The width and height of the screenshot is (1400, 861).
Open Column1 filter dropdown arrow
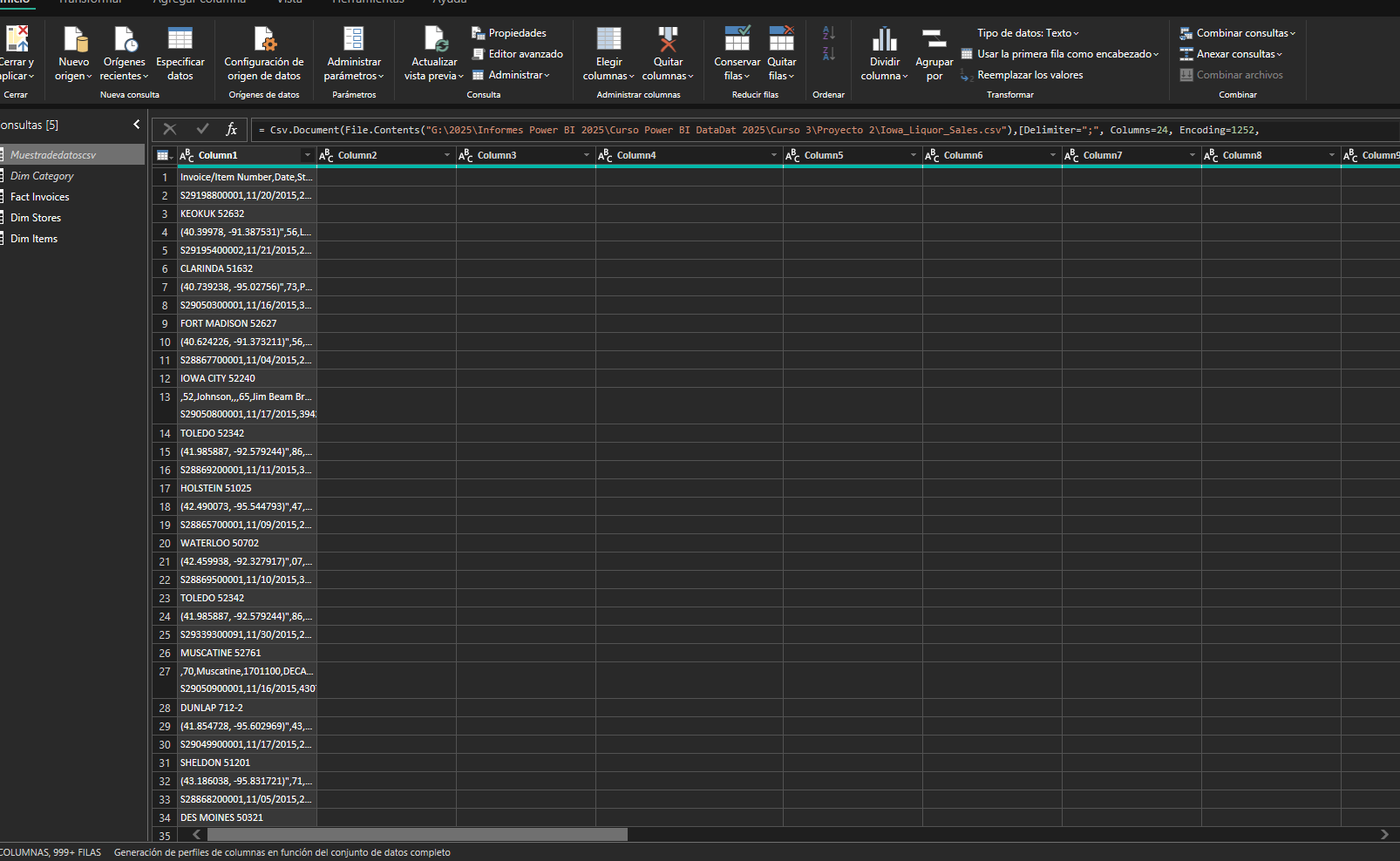click(307, 155)
